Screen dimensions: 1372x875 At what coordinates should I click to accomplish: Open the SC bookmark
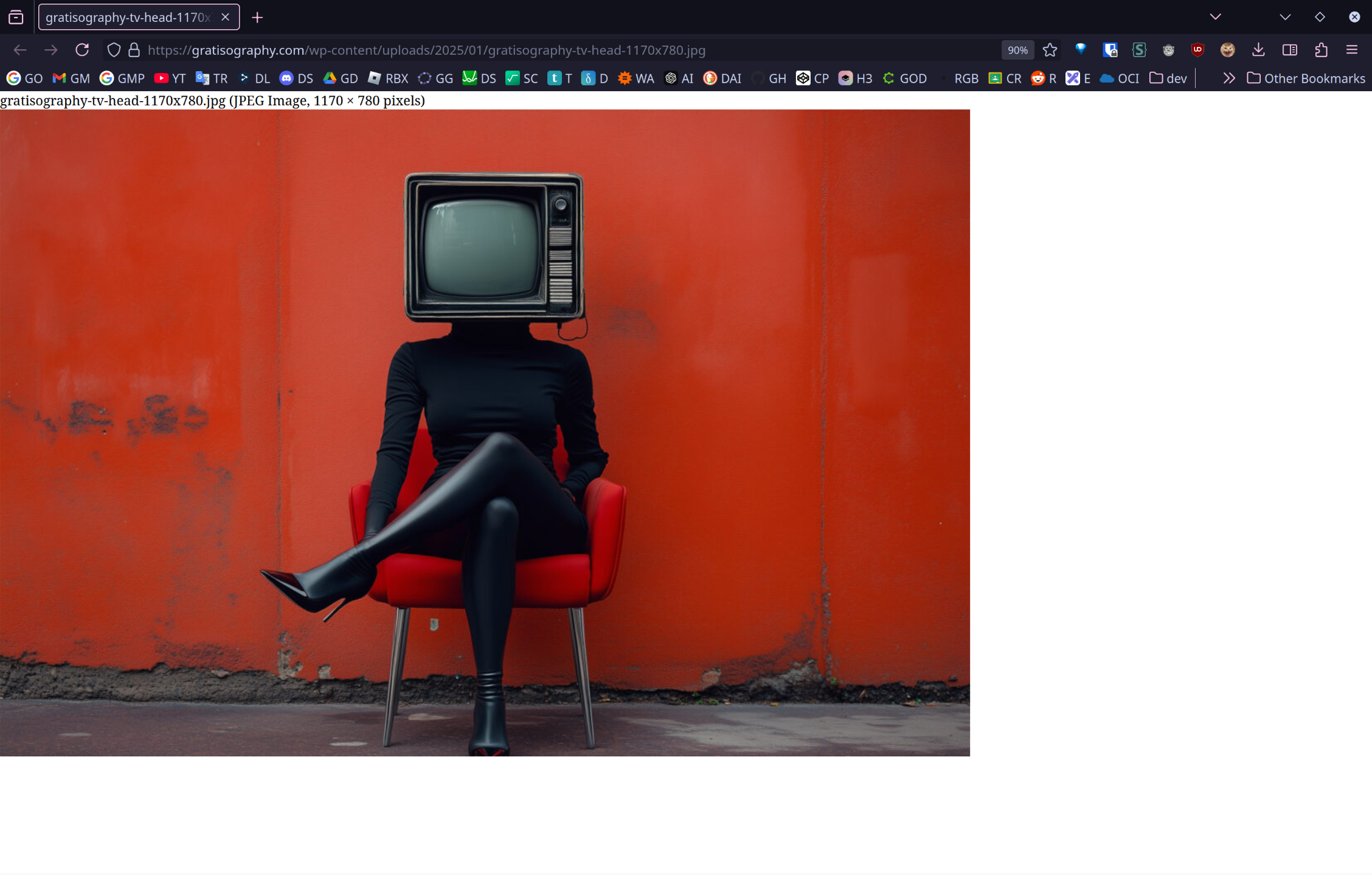pyautogui.click(x=522, y=78)
